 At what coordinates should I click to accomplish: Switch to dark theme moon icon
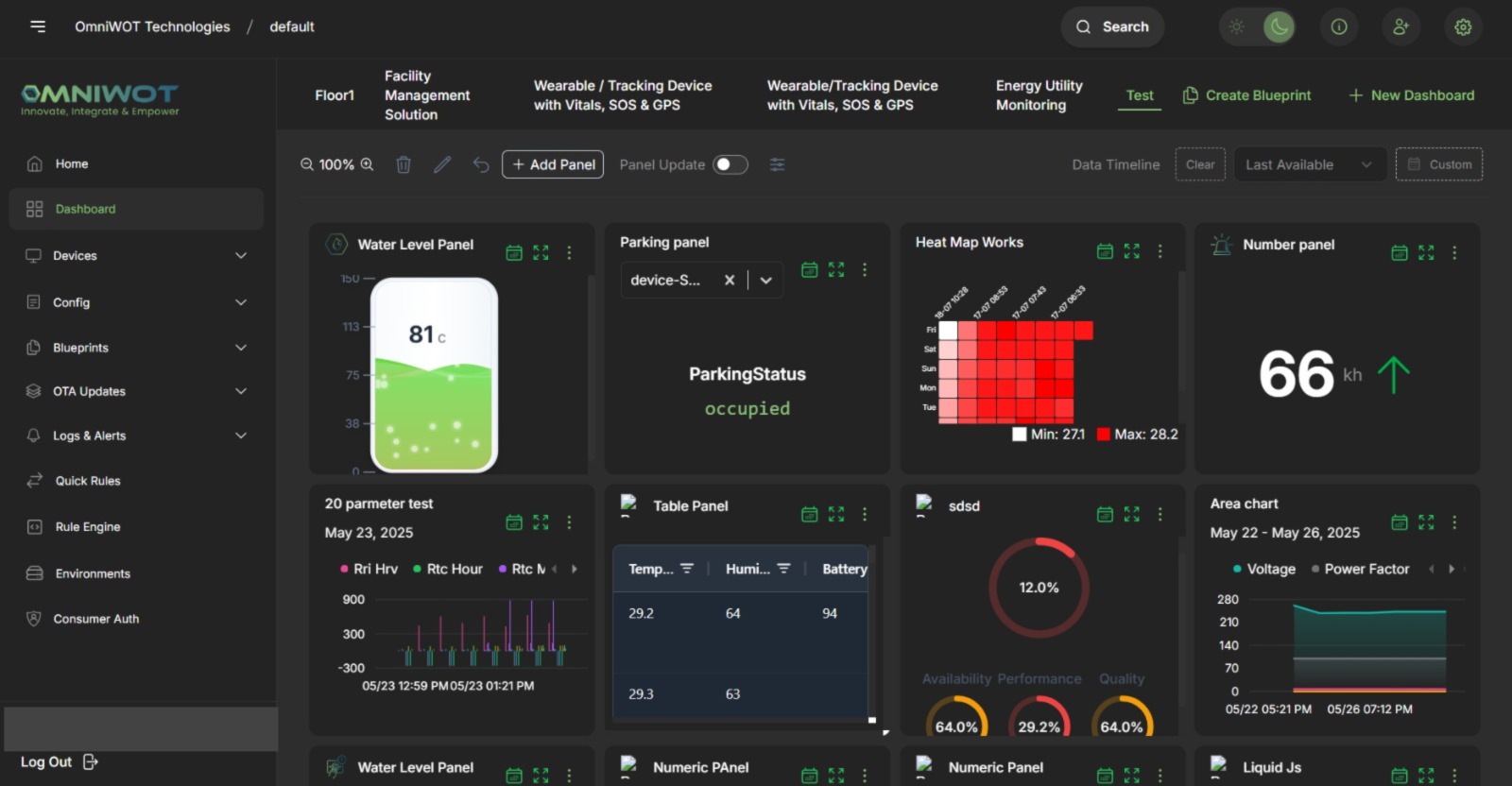tap(1279, 26)
